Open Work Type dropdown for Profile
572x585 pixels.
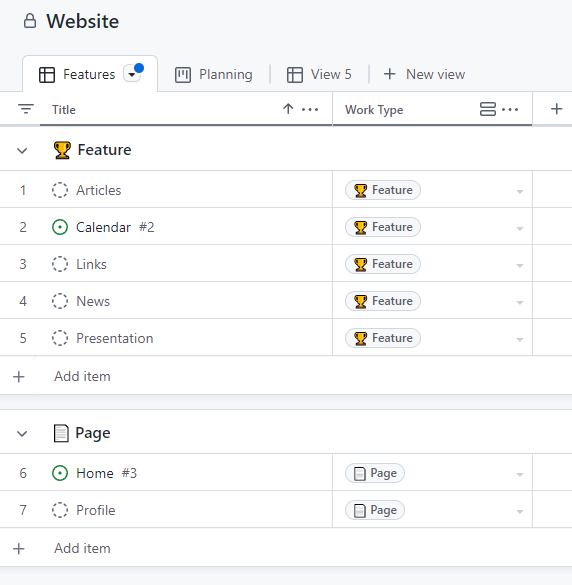pos(519,511)
